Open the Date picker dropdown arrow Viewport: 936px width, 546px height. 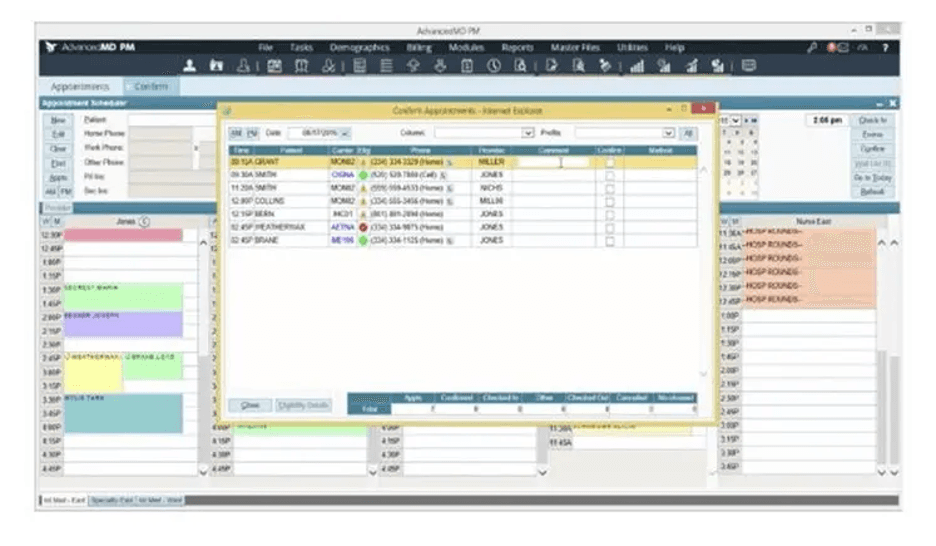coord(345,132)
